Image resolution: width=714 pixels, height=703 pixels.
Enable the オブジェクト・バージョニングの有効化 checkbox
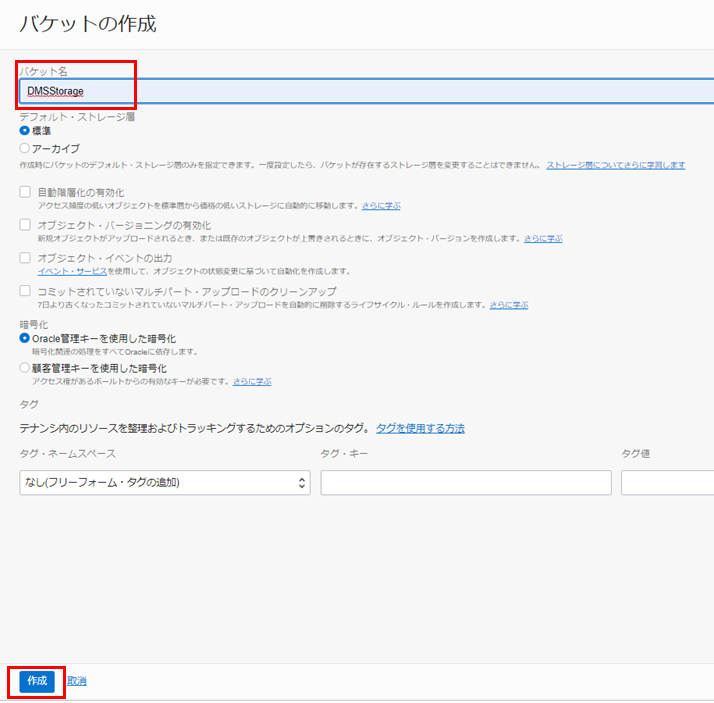click(x=25, y=225)
